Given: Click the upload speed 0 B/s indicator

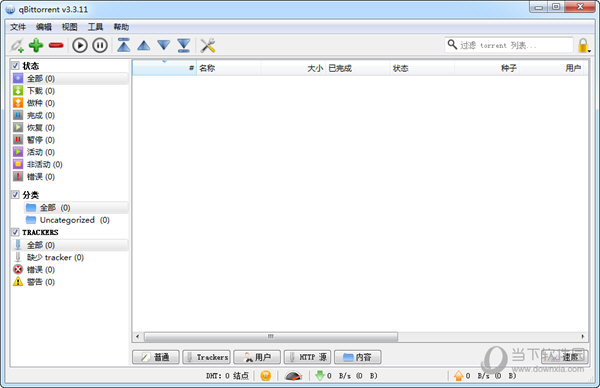Looking at the screenshot, I should pos(485,376).
